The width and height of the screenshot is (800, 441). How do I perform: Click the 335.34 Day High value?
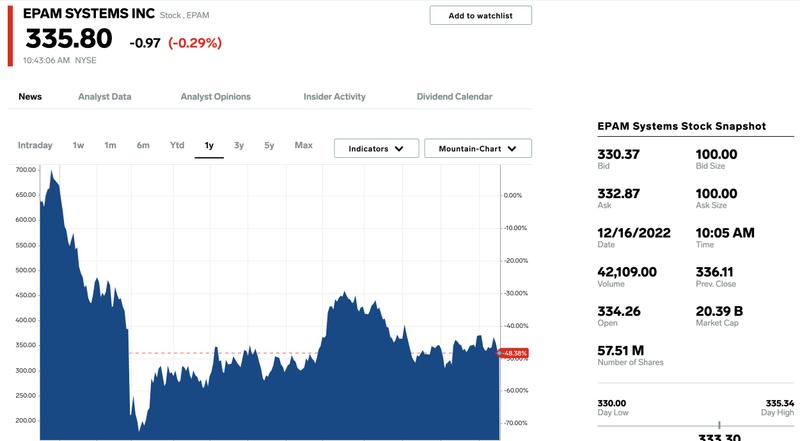tap(780, 403)
